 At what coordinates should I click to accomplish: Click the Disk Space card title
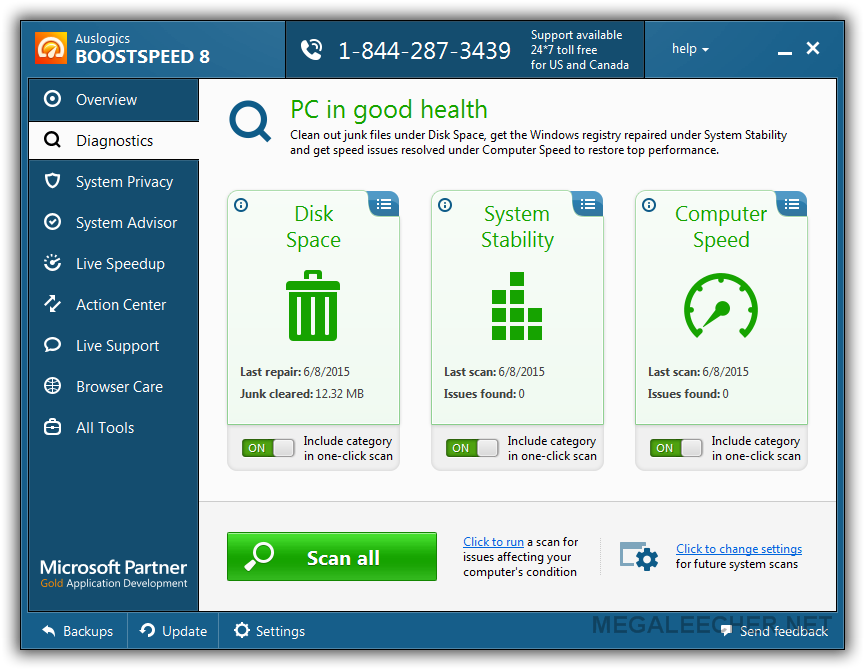313,227
